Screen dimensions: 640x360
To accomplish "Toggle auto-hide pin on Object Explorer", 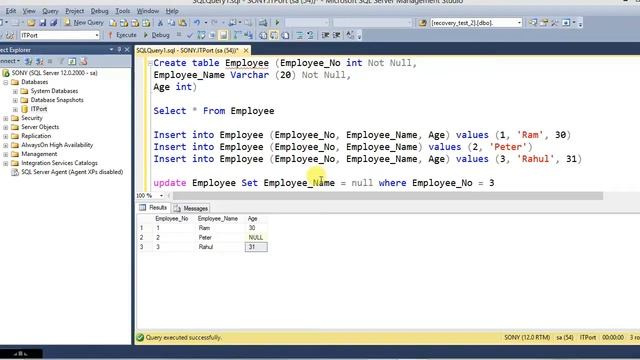I will coord(119,49).
